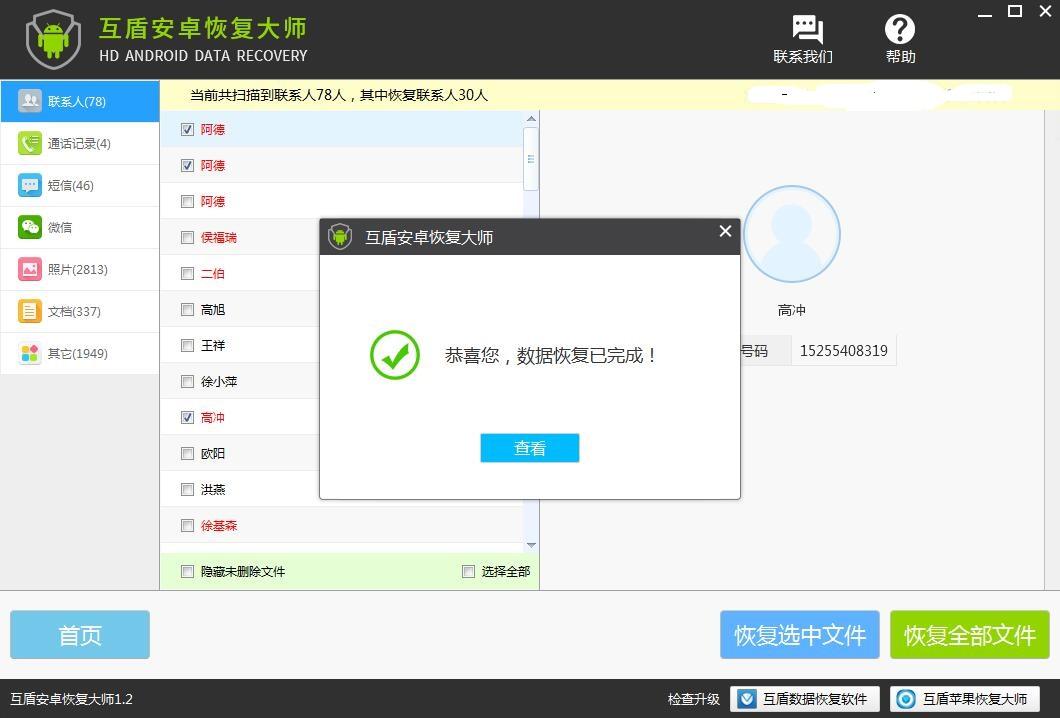Select the 短信 messages icon in sidebar
1060x718 pixels.
point(28,185)
